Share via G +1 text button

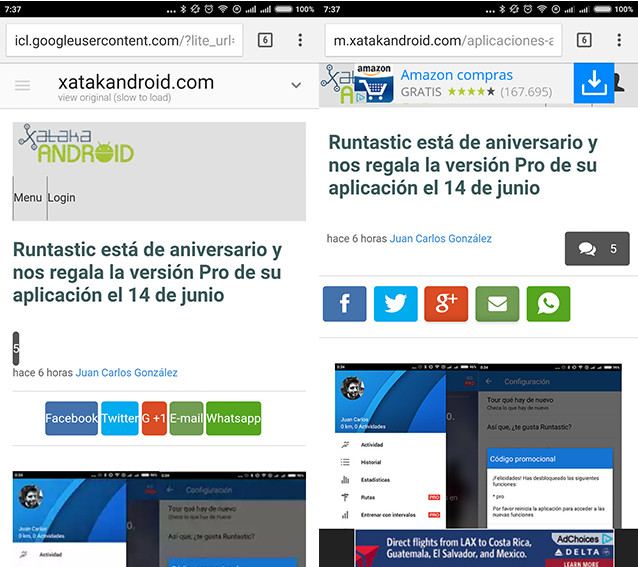[x=154, y=418]
